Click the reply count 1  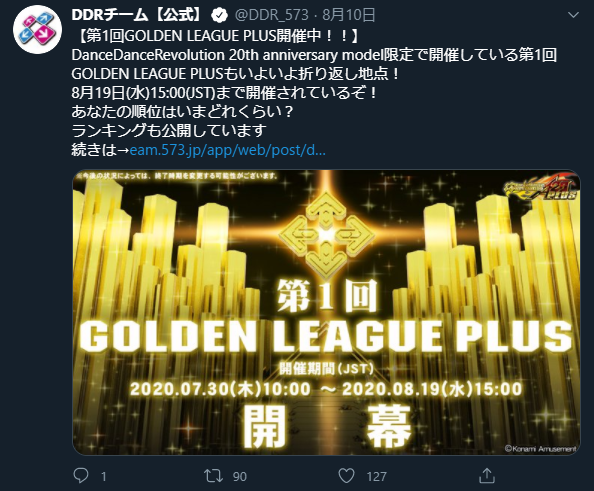pos(103,477)
